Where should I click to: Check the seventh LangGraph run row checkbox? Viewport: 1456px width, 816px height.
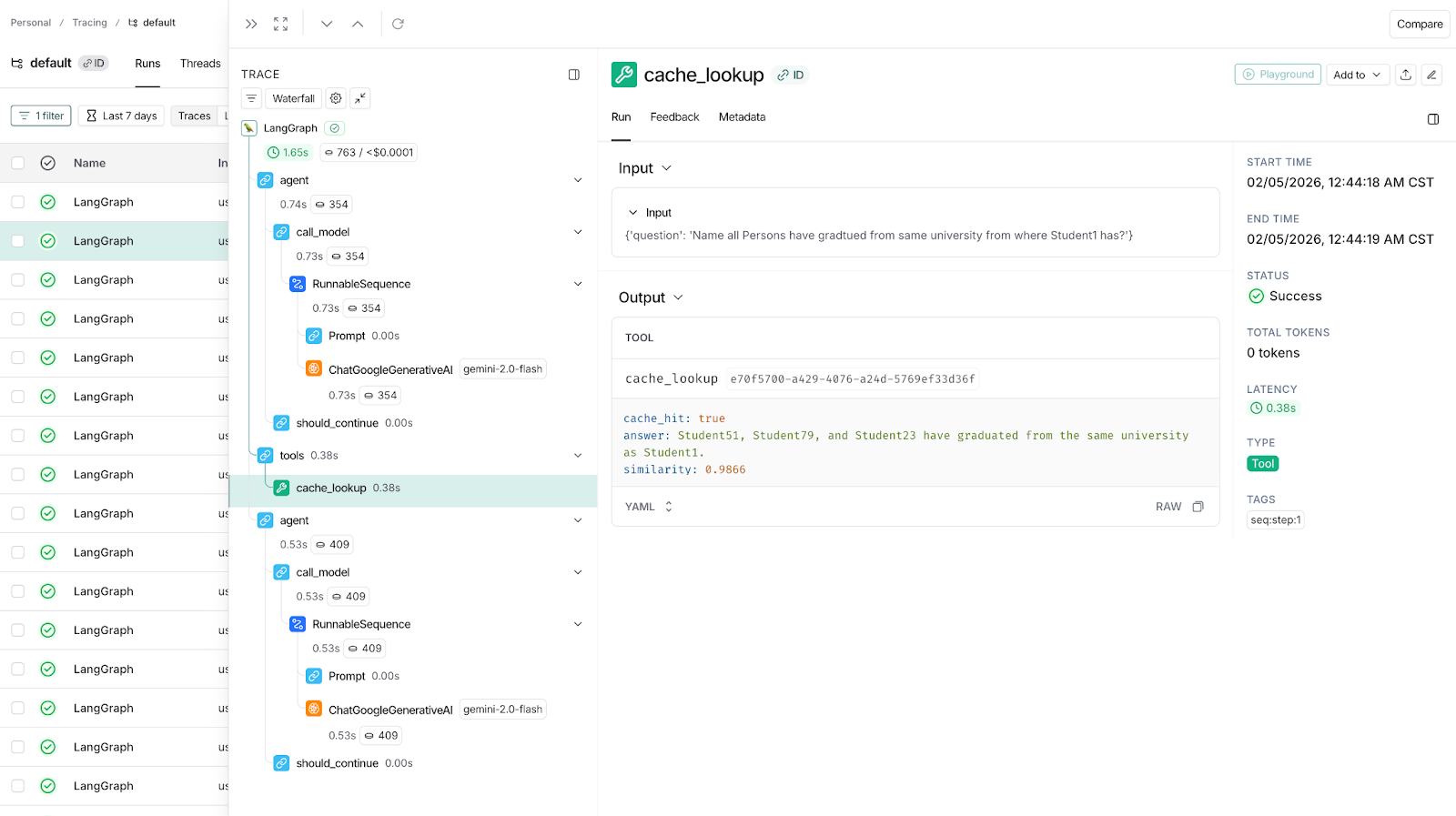[x=18, y=436]
